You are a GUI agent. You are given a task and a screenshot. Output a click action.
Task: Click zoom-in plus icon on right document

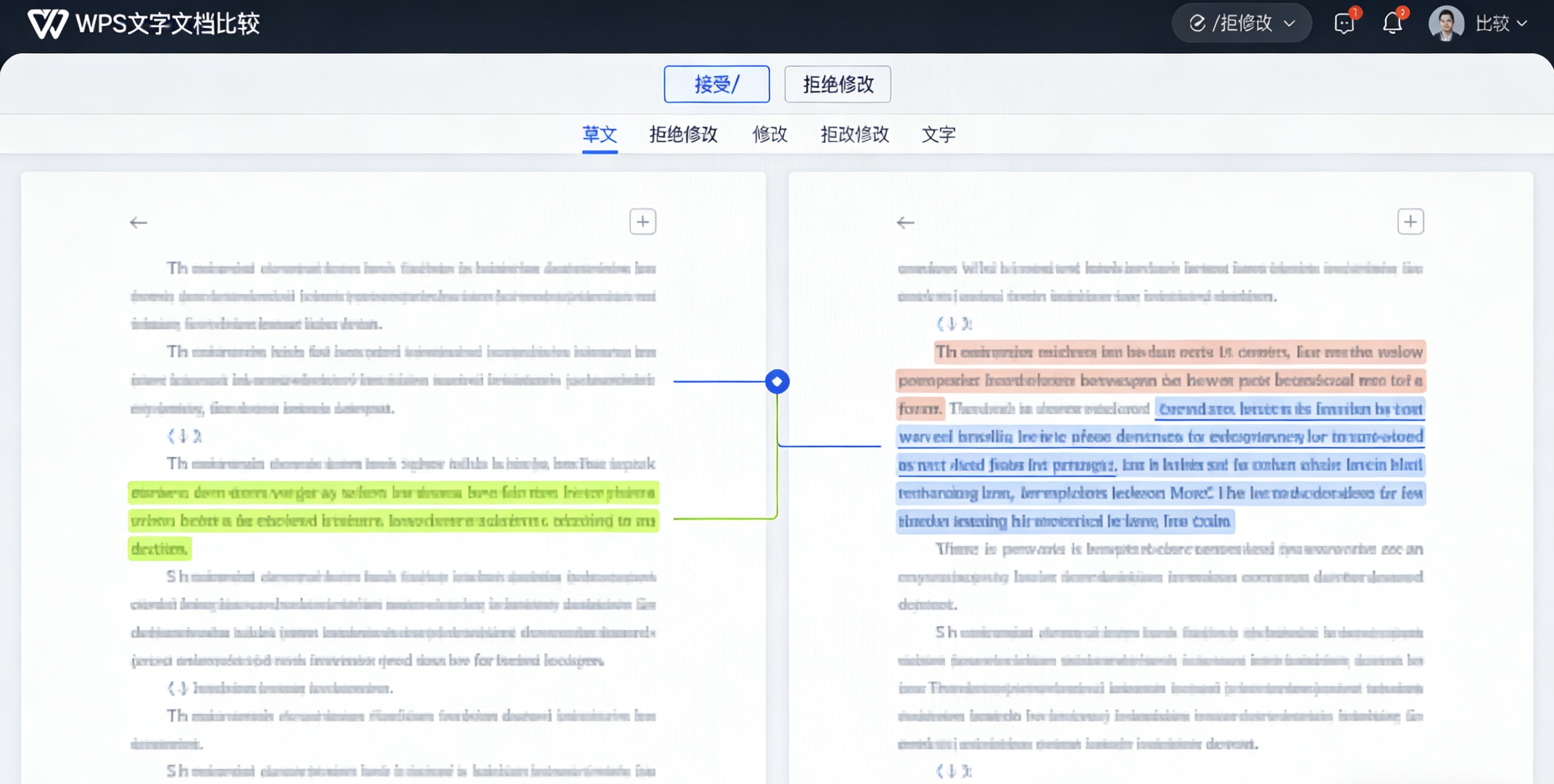(x=1411, y=221)
